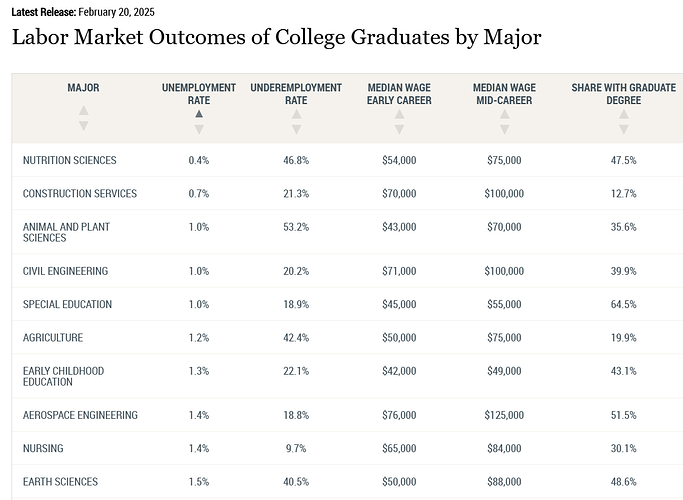Viewport: 683px width, 500px height.
Task: Sort Median Wage Early Career ascending arrow
Action: tap(399, 114)
